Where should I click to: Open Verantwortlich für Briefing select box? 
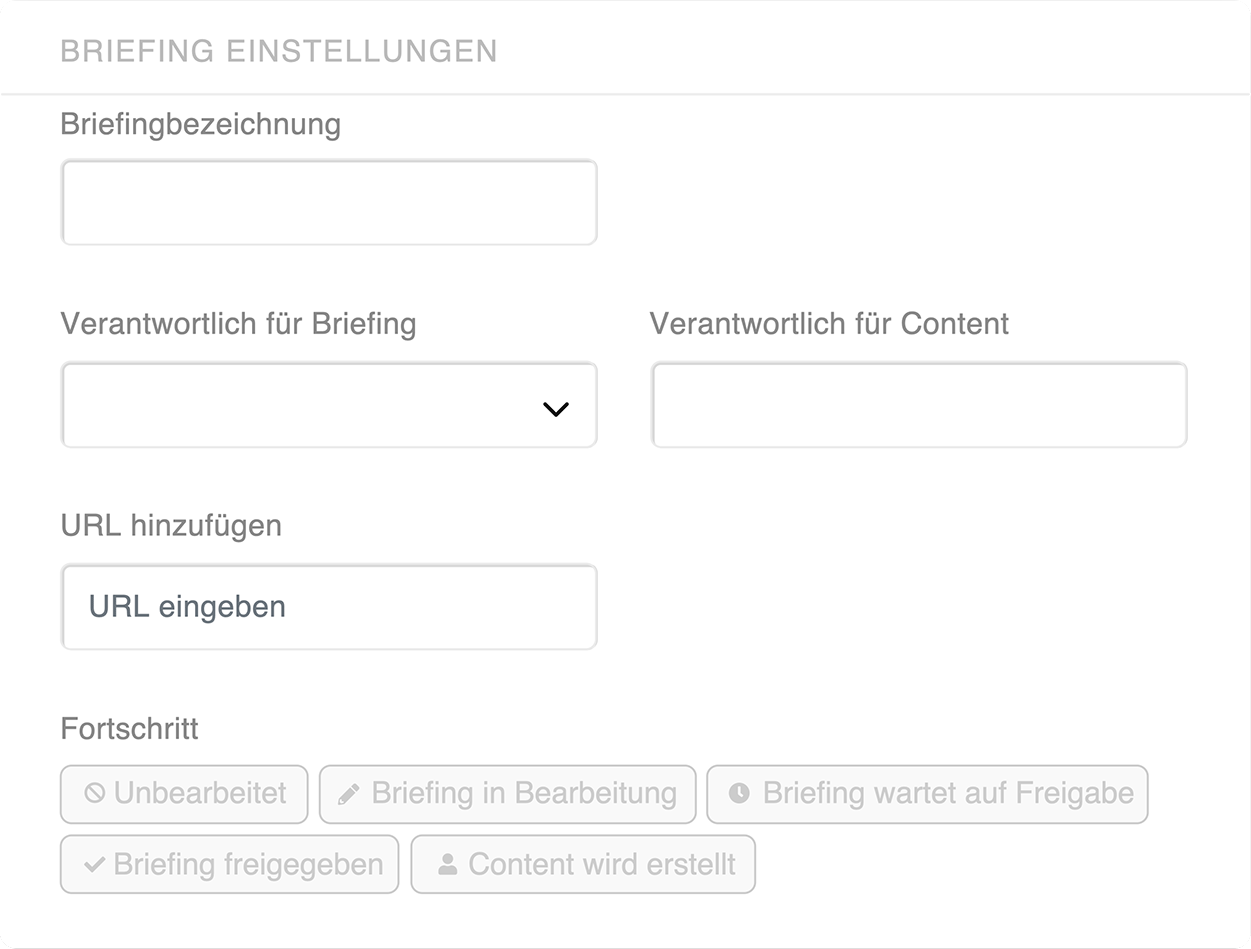(300, 405)
